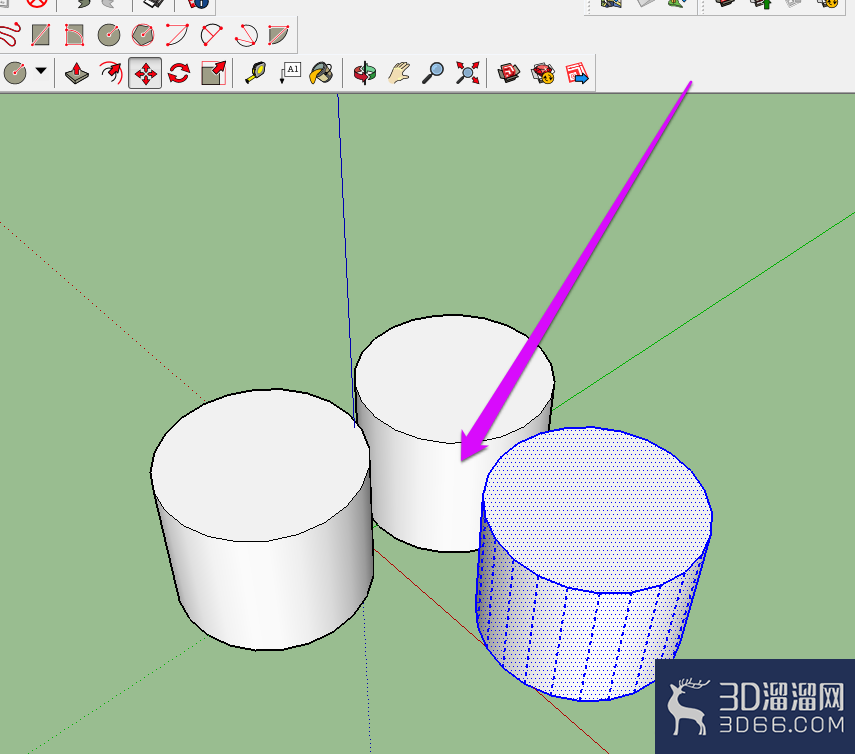Screen dimensions: 855x754
Task: Activate the Scale tool
Action: click(x=213, y=73)
